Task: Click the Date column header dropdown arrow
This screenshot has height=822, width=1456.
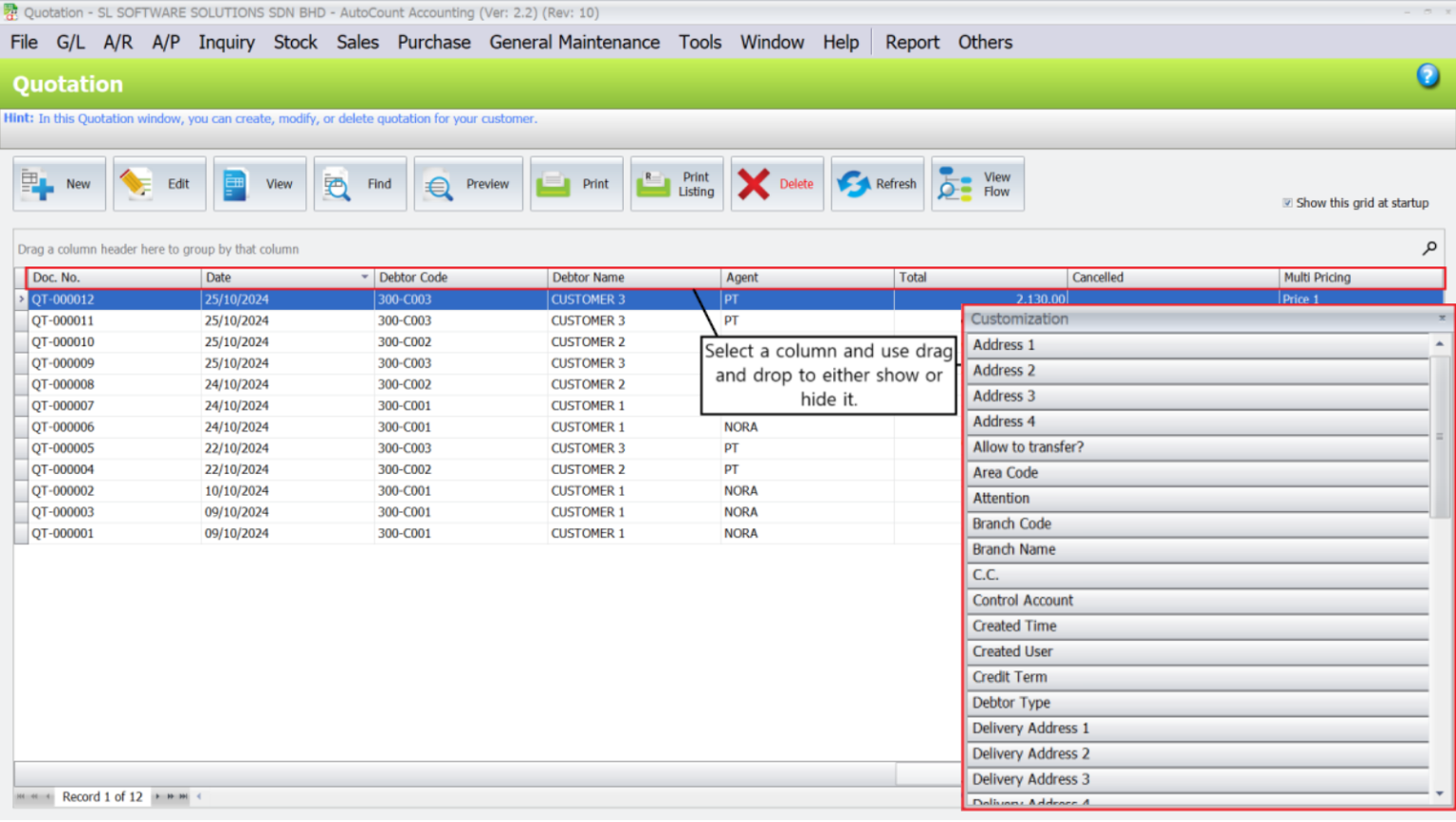Action: pos(365,278)
